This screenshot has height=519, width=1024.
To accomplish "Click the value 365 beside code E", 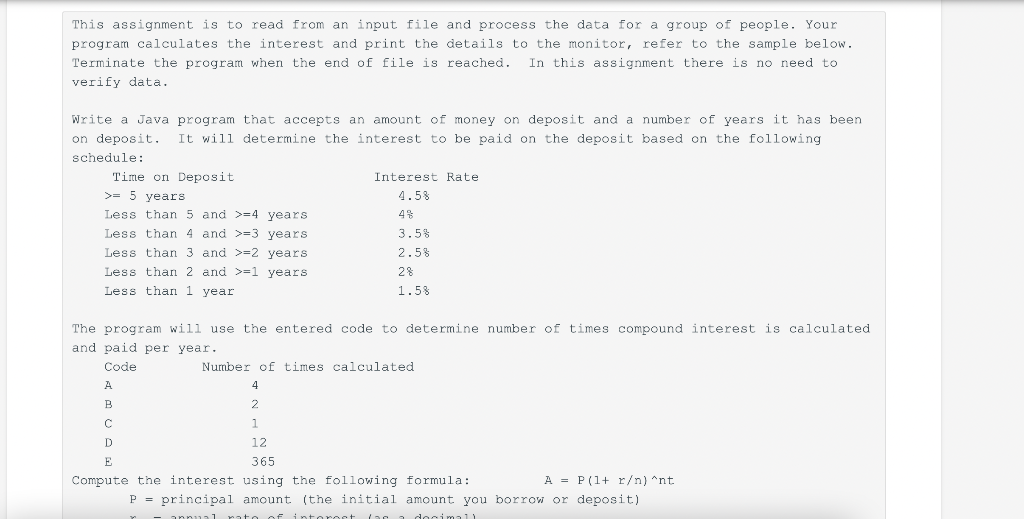I will 263,462.
